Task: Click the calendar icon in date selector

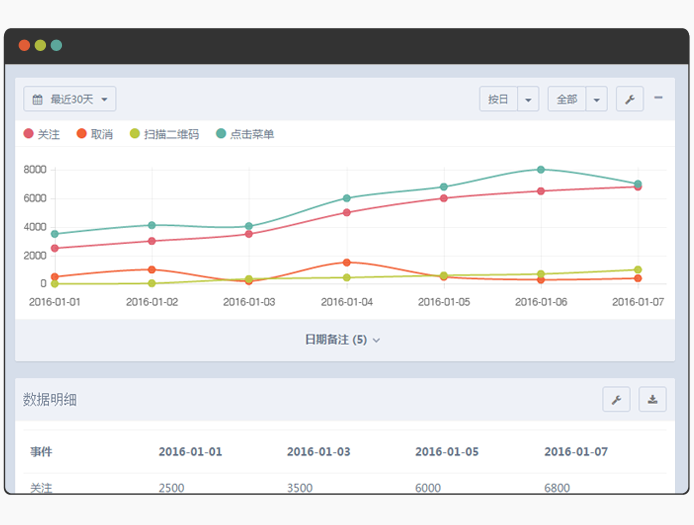Action: pyautogui.click(x=38, y=99)
